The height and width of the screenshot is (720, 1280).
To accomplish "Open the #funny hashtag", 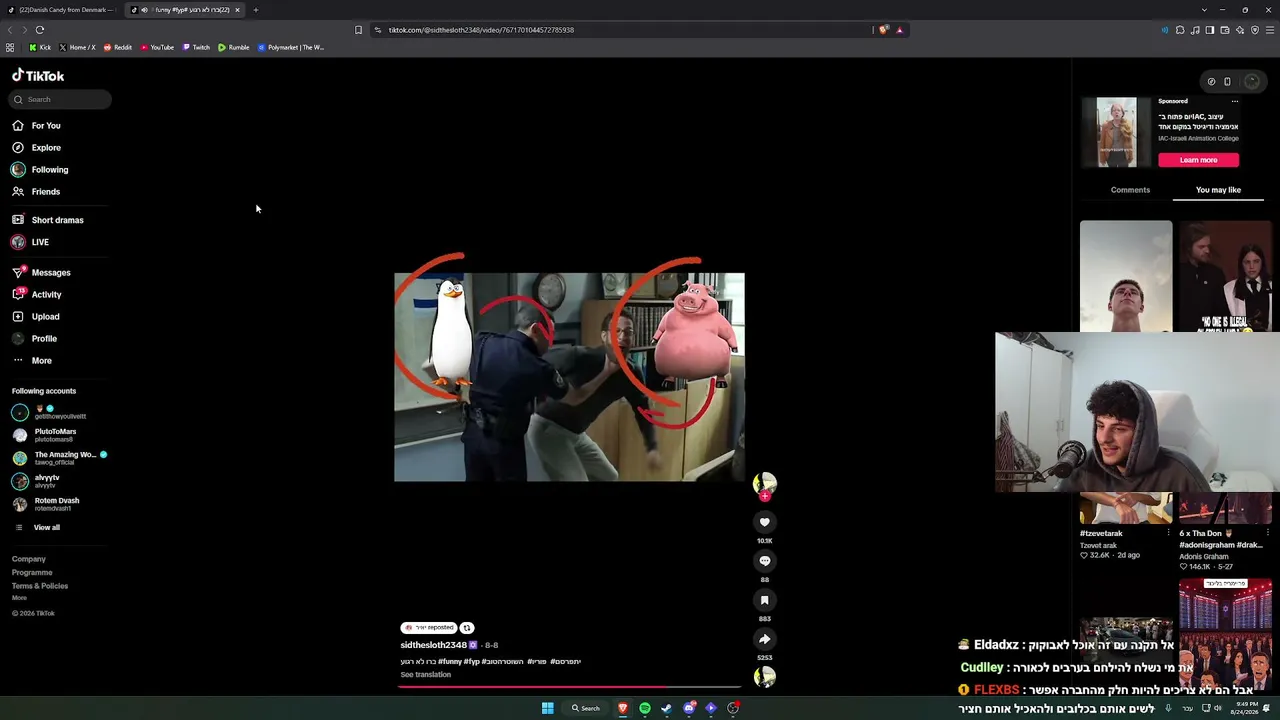I will pyautogui.click(x=450, y=662).
